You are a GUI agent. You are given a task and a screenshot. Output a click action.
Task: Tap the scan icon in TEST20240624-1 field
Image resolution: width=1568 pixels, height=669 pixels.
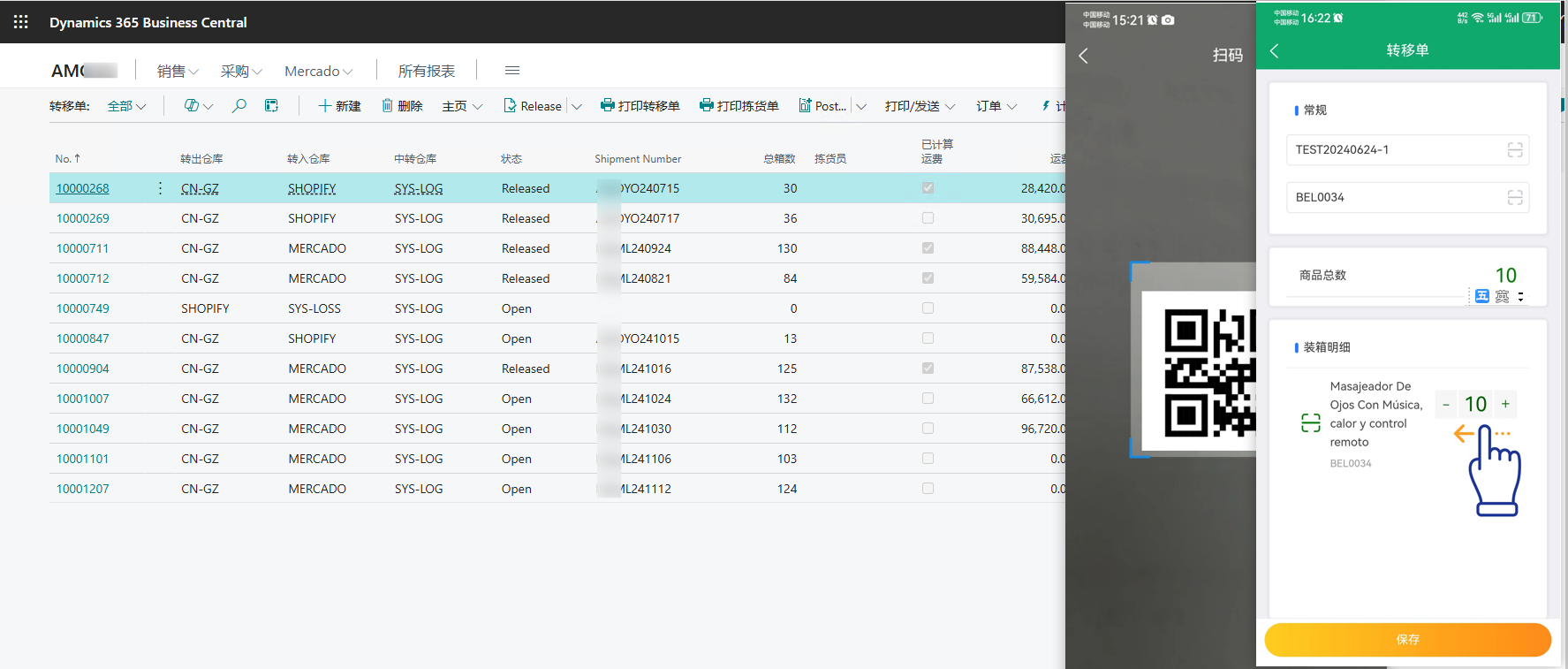tap(1514, 150)
